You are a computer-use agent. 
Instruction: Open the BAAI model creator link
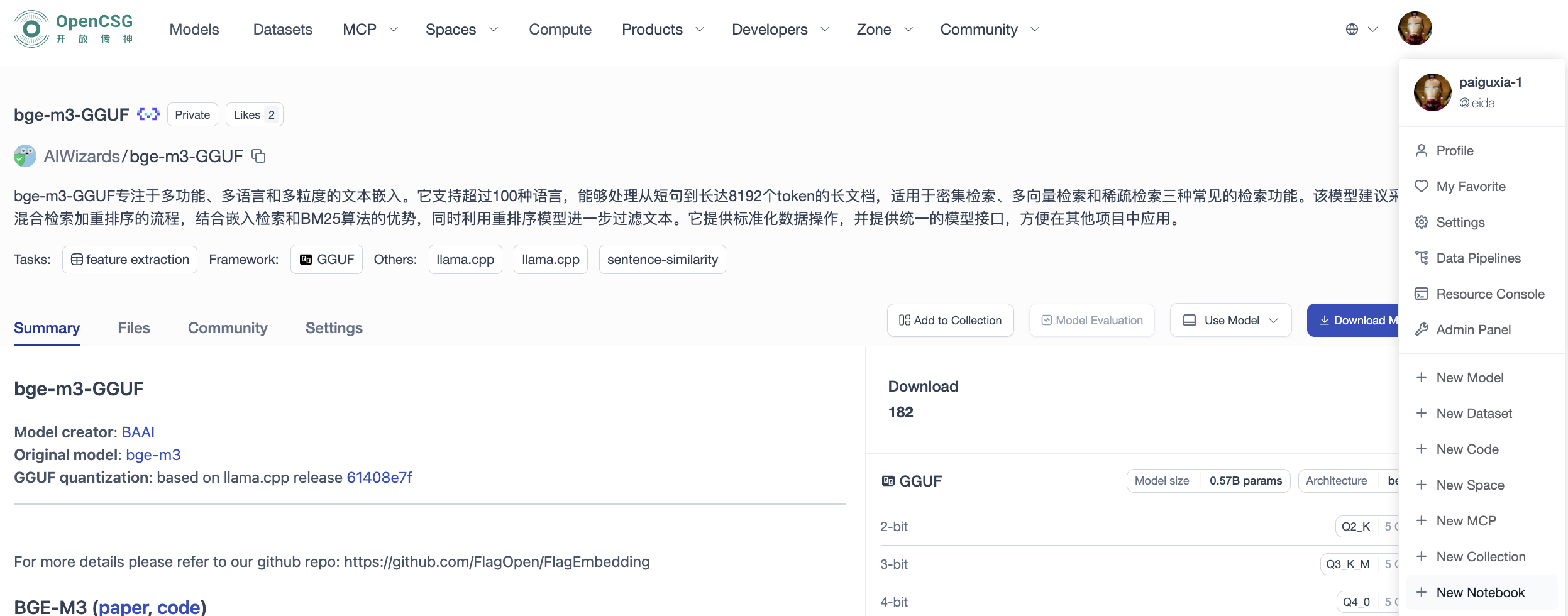point(138,432)
